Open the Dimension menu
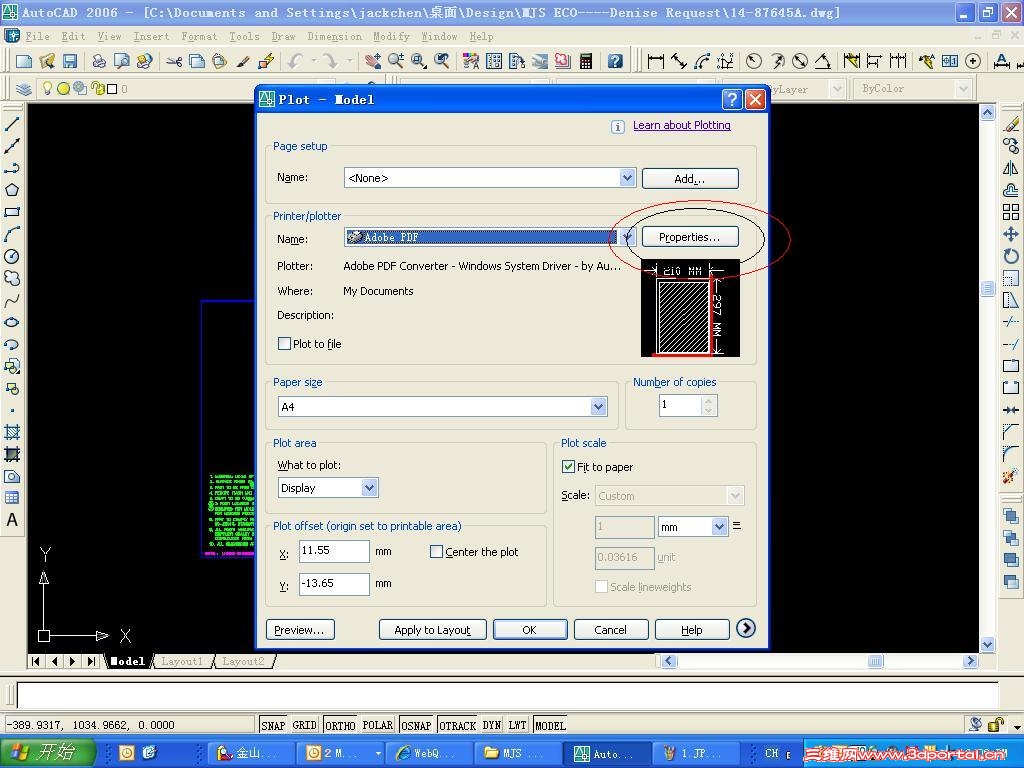 (x=334, y=36)
